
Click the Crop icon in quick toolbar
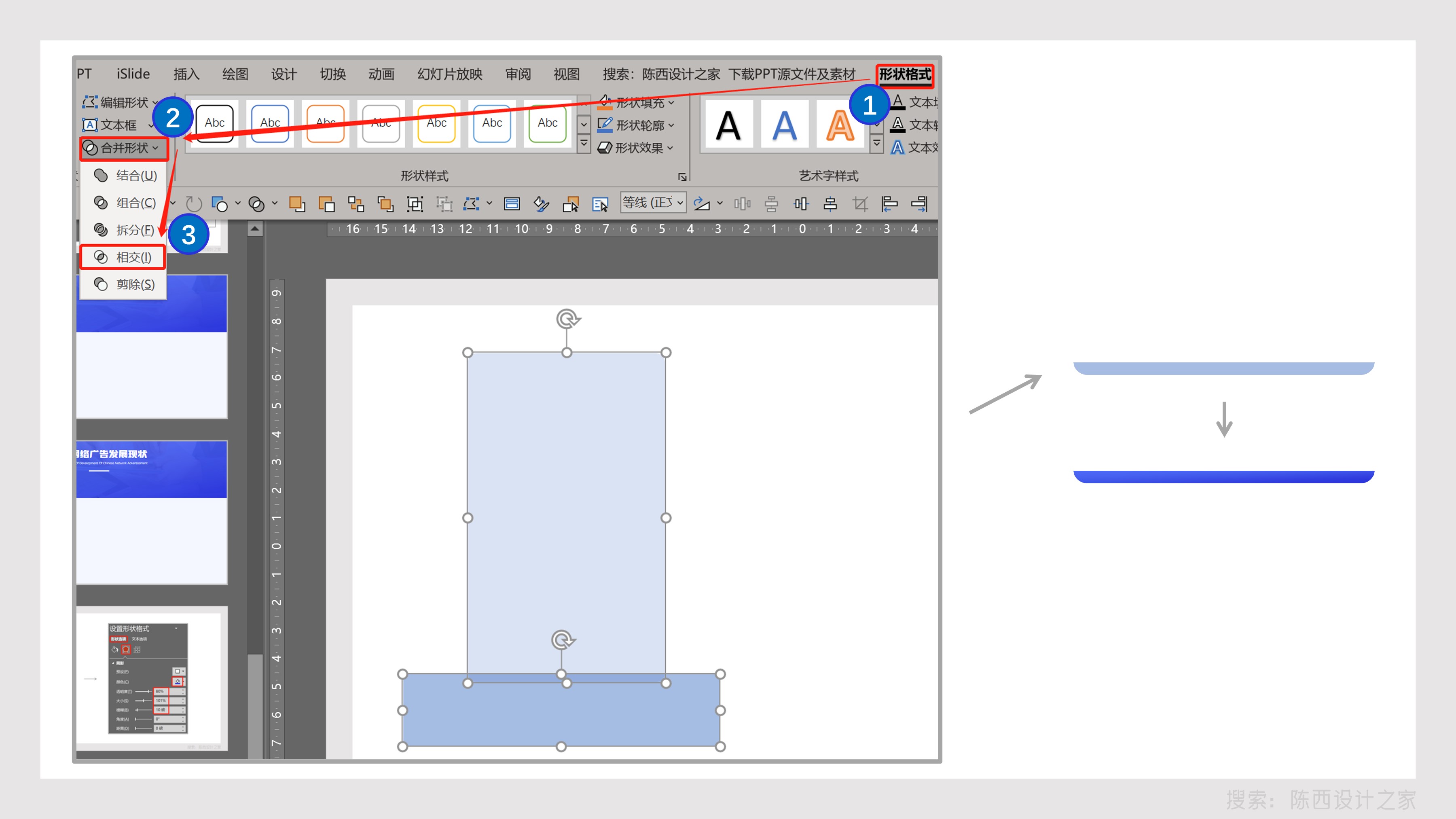pyautogui.click(x=860, y=203)
